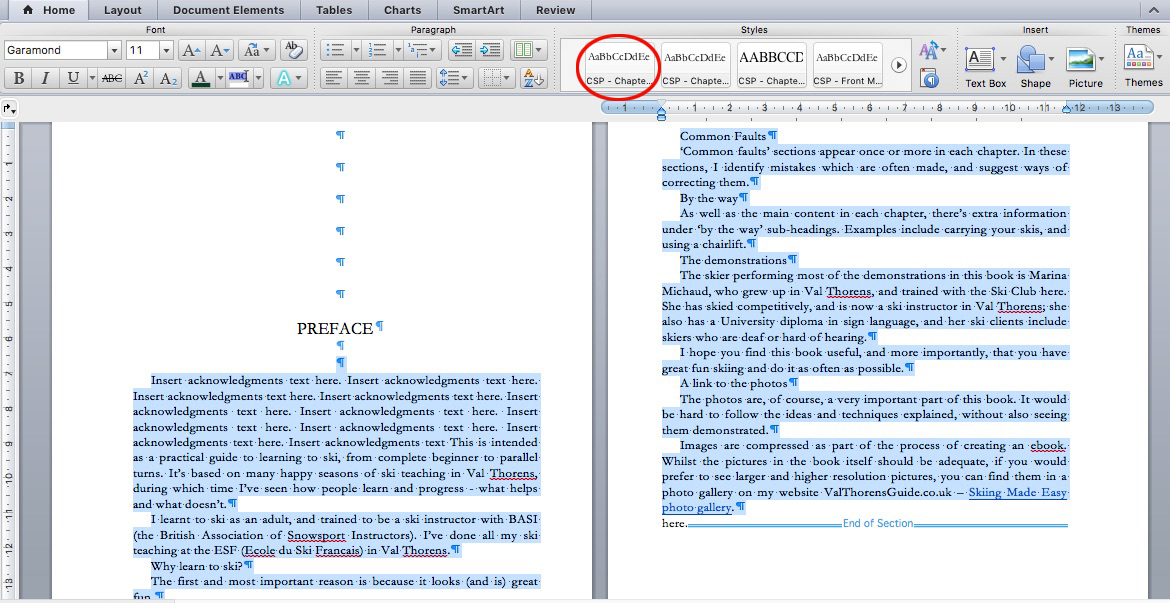
Task: Decrease paragraph indent
Action: click(x=461, y=50)
